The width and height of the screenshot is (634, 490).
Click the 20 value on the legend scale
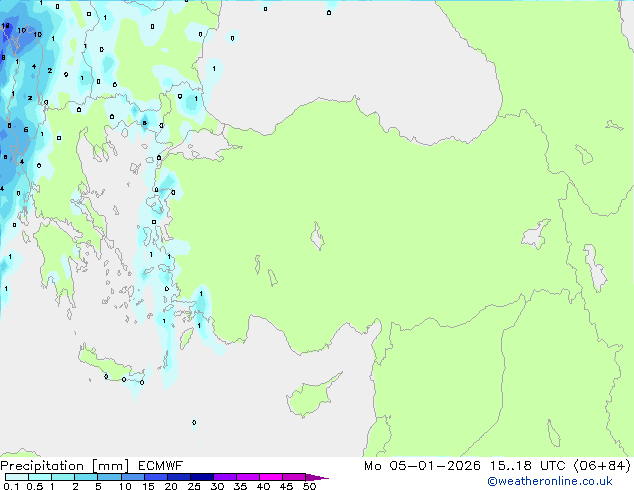coord(171,486)
